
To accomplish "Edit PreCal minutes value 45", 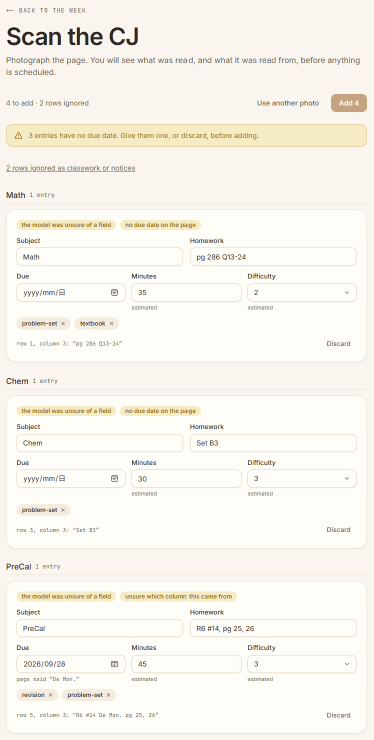I will 186,664.
